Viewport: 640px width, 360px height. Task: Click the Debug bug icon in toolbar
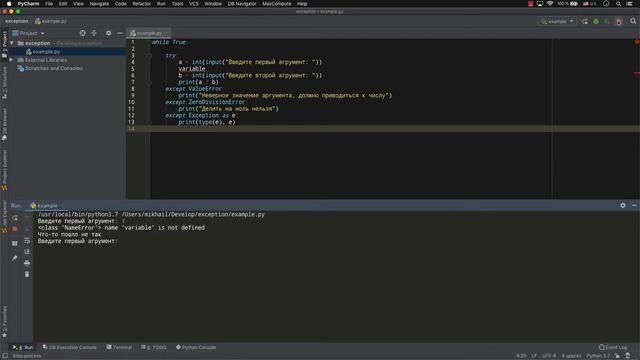[596, 21]
